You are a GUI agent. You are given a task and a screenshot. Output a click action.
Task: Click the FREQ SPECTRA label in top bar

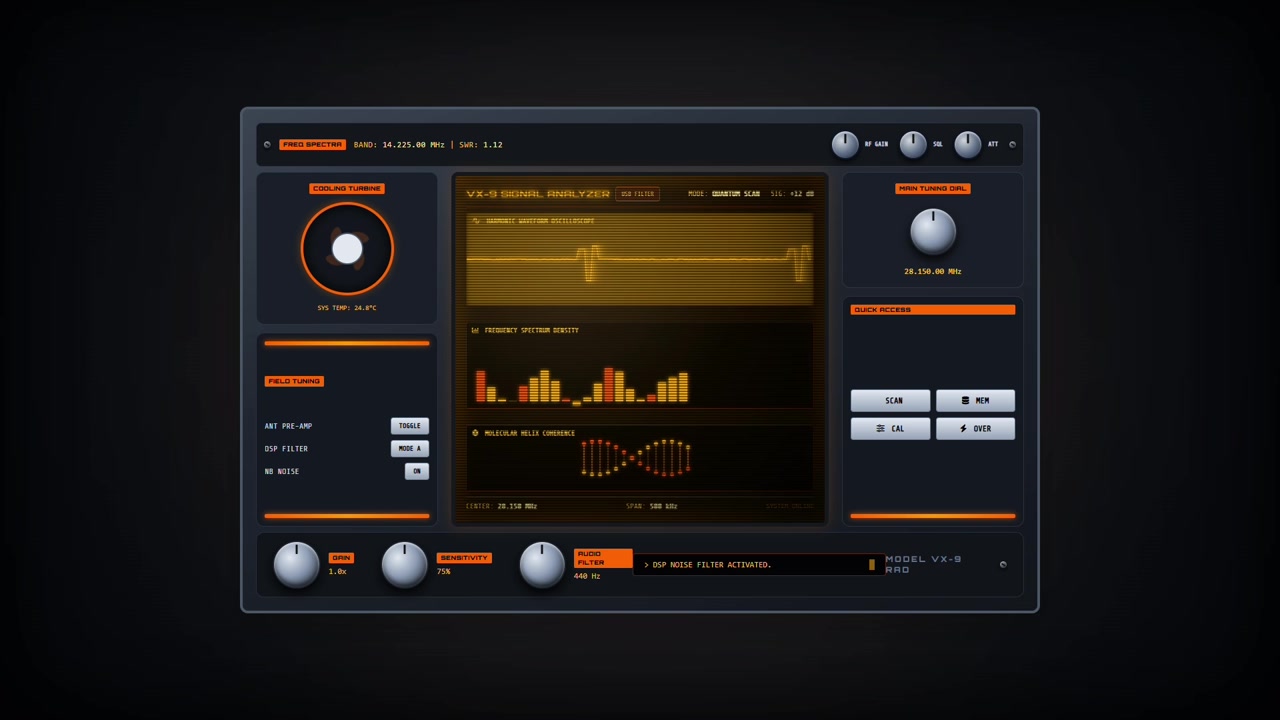pos(312,145)
